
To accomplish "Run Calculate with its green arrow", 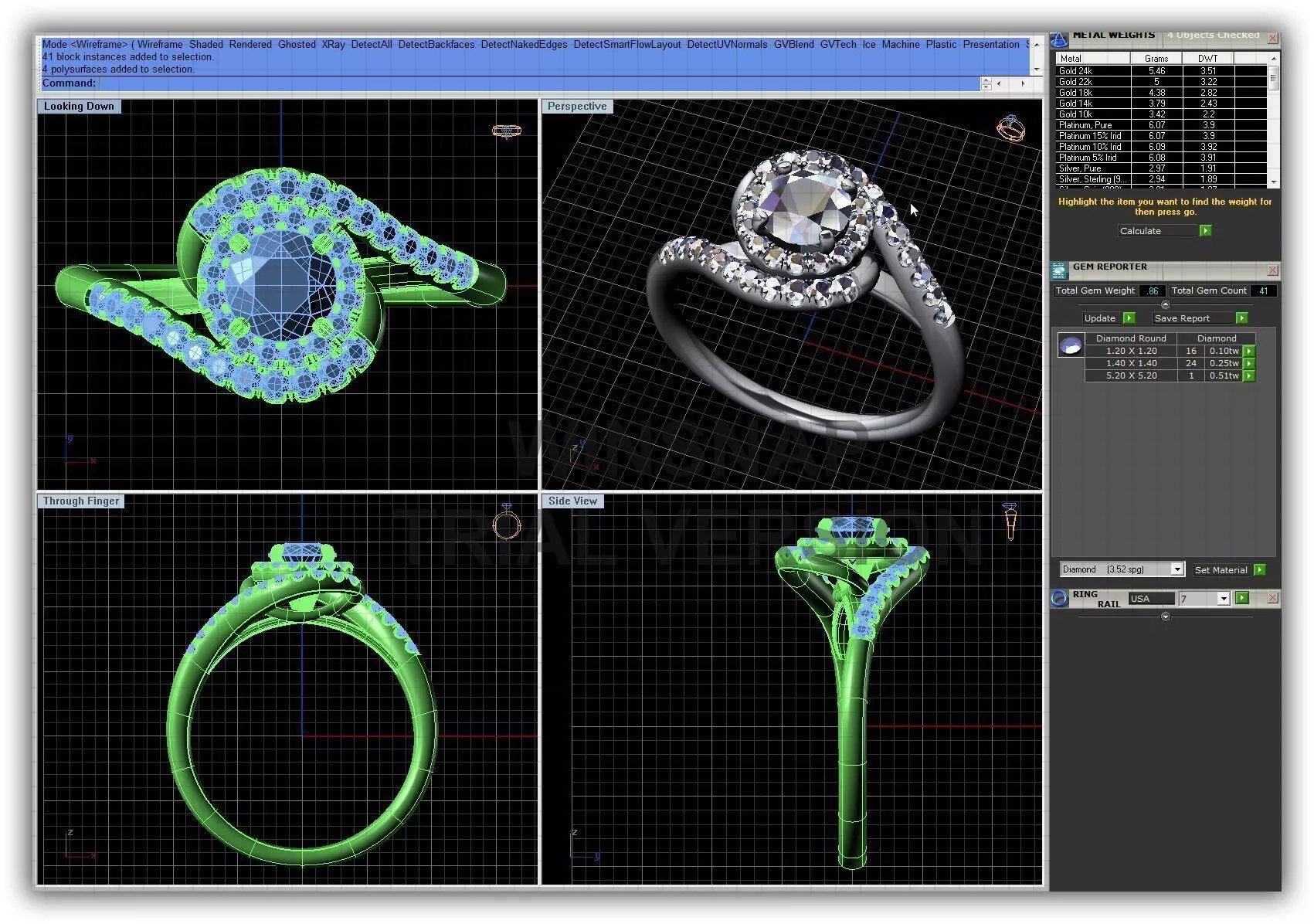I will [1205, 231].
